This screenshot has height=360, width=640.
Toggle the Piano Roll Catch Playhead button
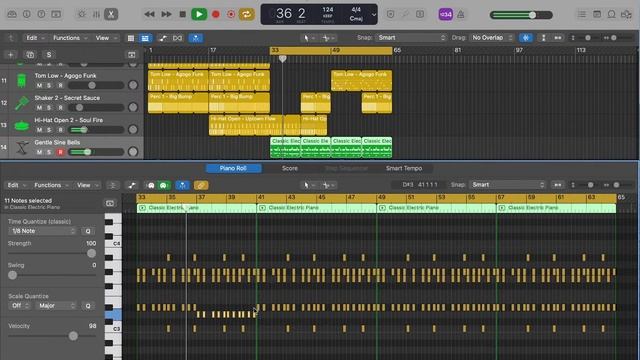tap(182, 185)
